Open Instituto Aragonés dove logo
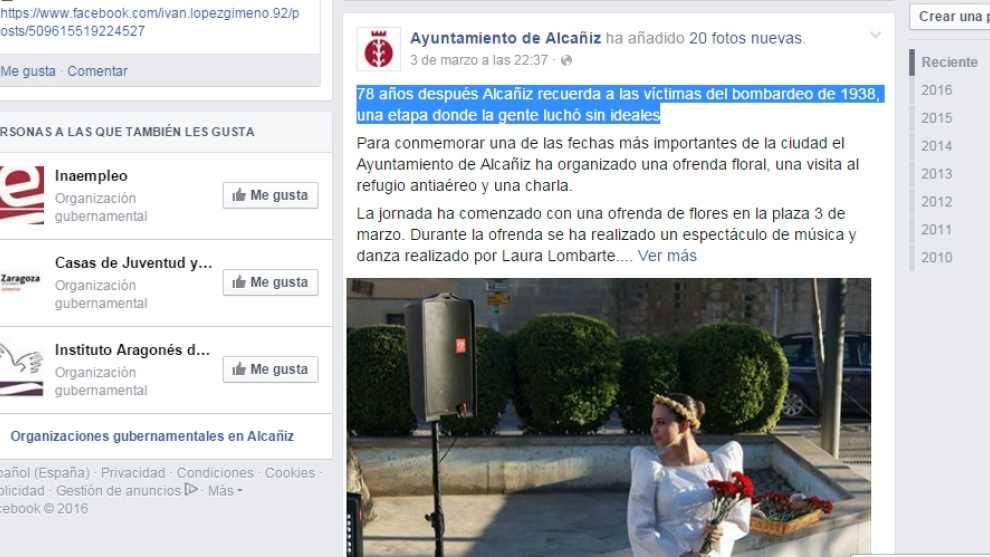The width and height of the screenshot is (990, 557). 21,369
